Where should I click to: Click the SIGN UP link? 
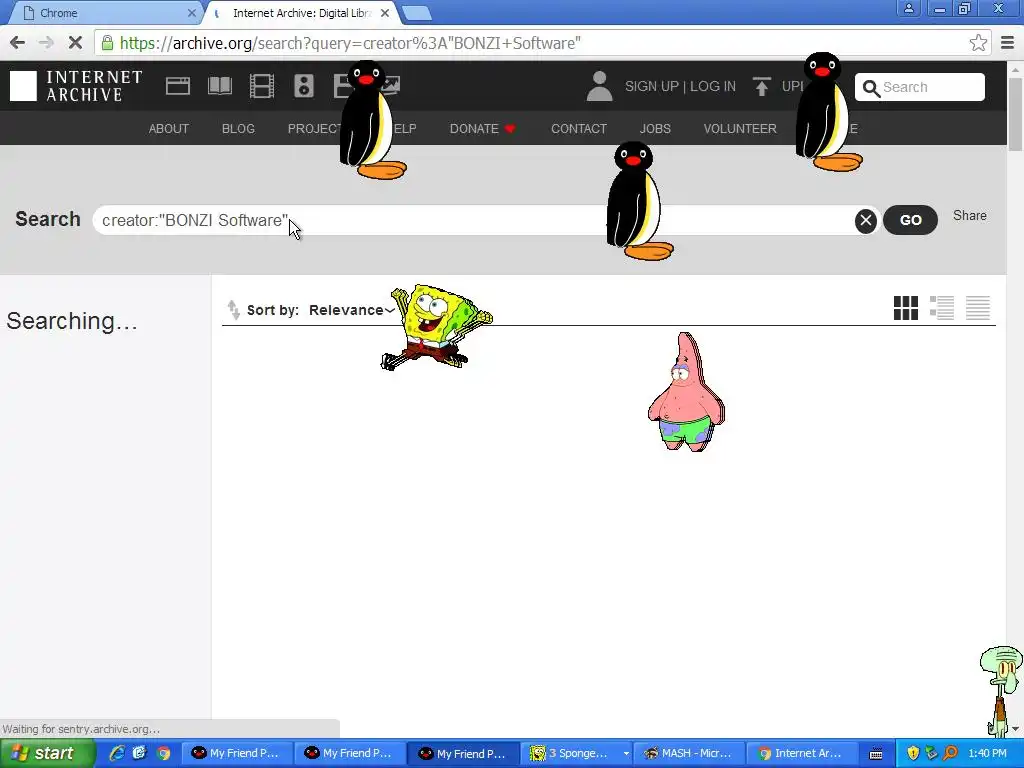652,86
